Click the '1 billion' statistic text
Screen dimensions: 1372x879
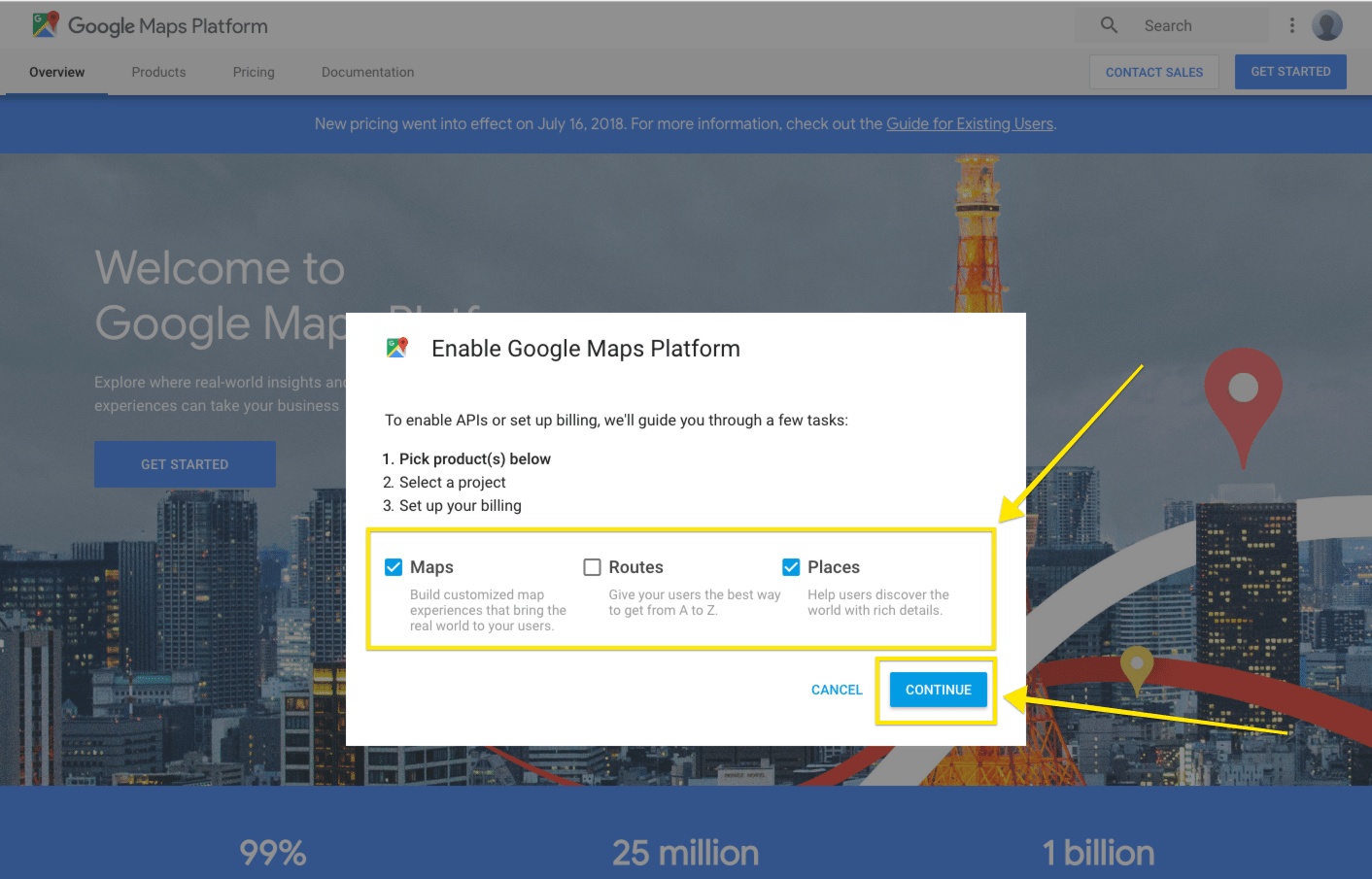[x=1099, y=853]
